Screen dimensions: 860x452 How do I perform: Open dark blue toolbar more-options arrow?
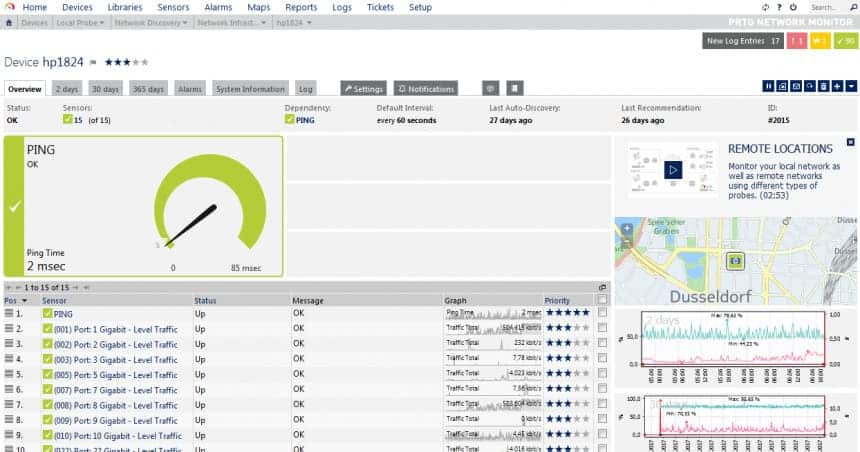pos(851,86)
